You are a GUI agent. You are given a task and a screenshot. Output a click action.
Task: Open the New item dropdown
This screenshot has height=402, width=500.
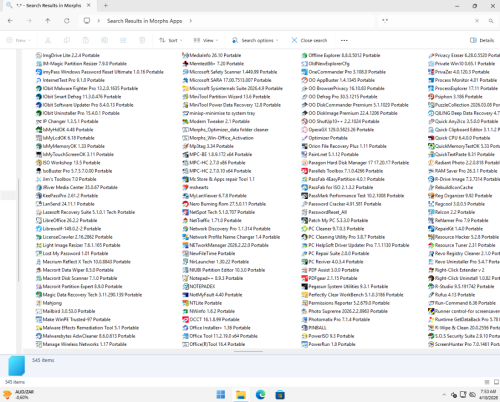coord(19,40)
